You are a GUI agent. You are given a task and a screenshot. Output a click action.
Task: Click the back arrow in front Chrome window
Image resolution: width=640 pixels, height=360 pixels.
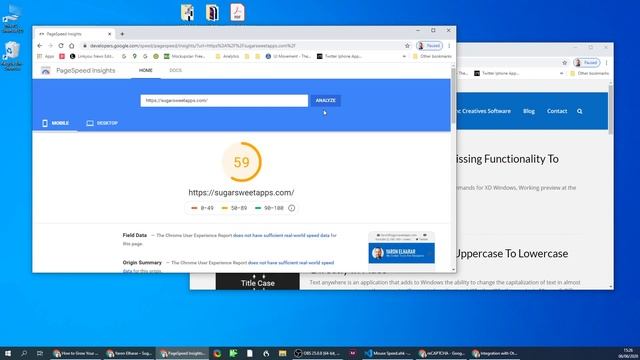pyautogui.click(x=40, y=46)
